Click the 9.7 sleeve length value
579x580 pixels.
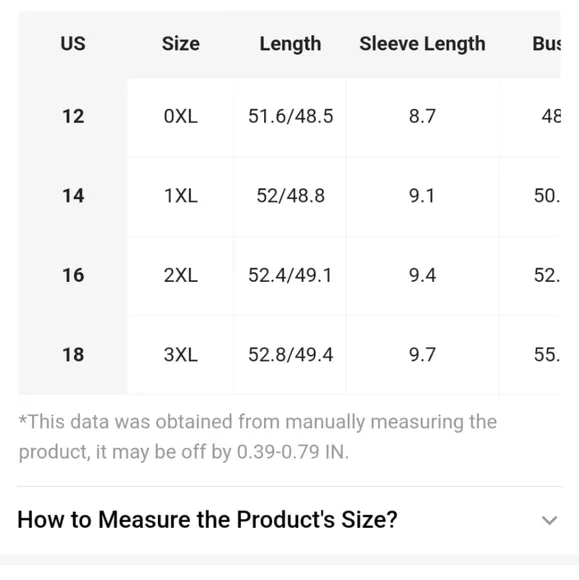pyautogui.click(x=422, y=354)
